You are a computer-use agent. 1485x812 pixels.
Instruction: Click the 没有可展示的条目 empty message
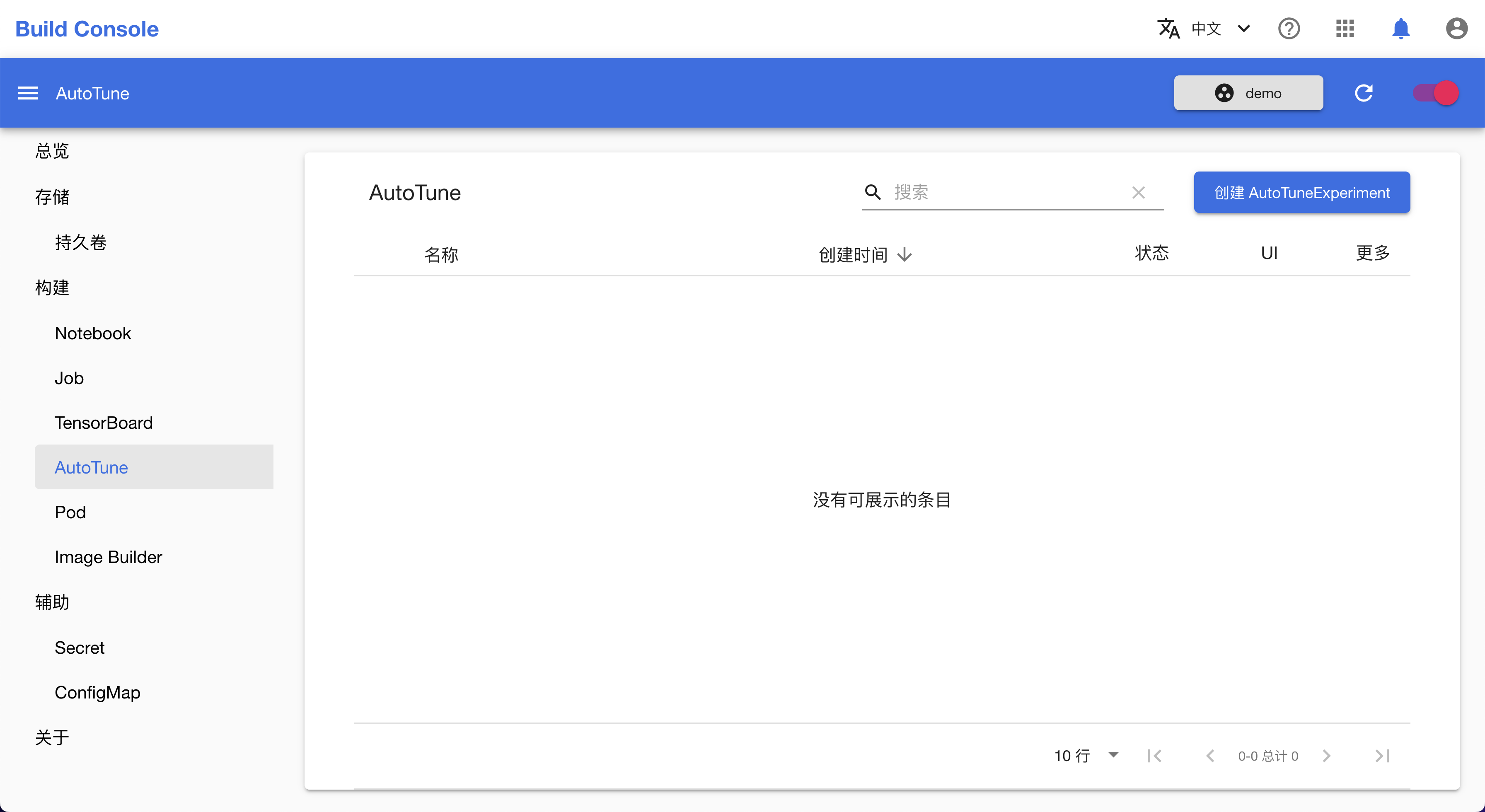point(882,500)
